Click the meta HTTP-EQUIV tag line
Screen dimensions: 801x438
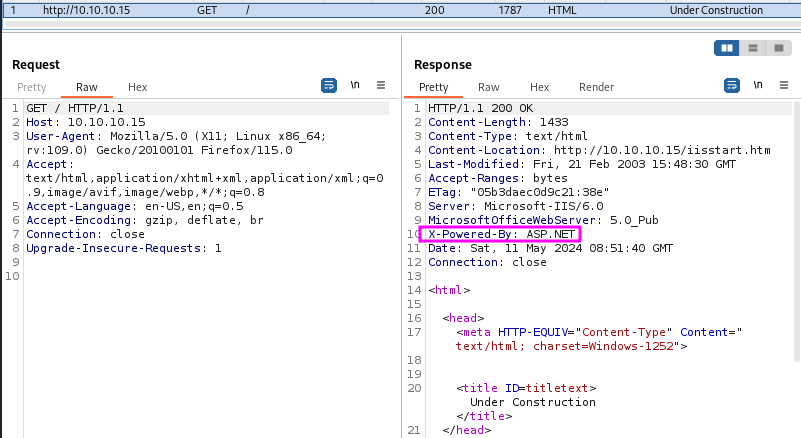click(599, 339)
